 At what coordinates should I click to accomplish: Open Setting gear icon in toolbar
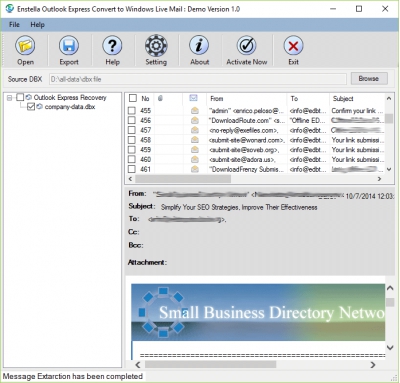tap(156, 46)
